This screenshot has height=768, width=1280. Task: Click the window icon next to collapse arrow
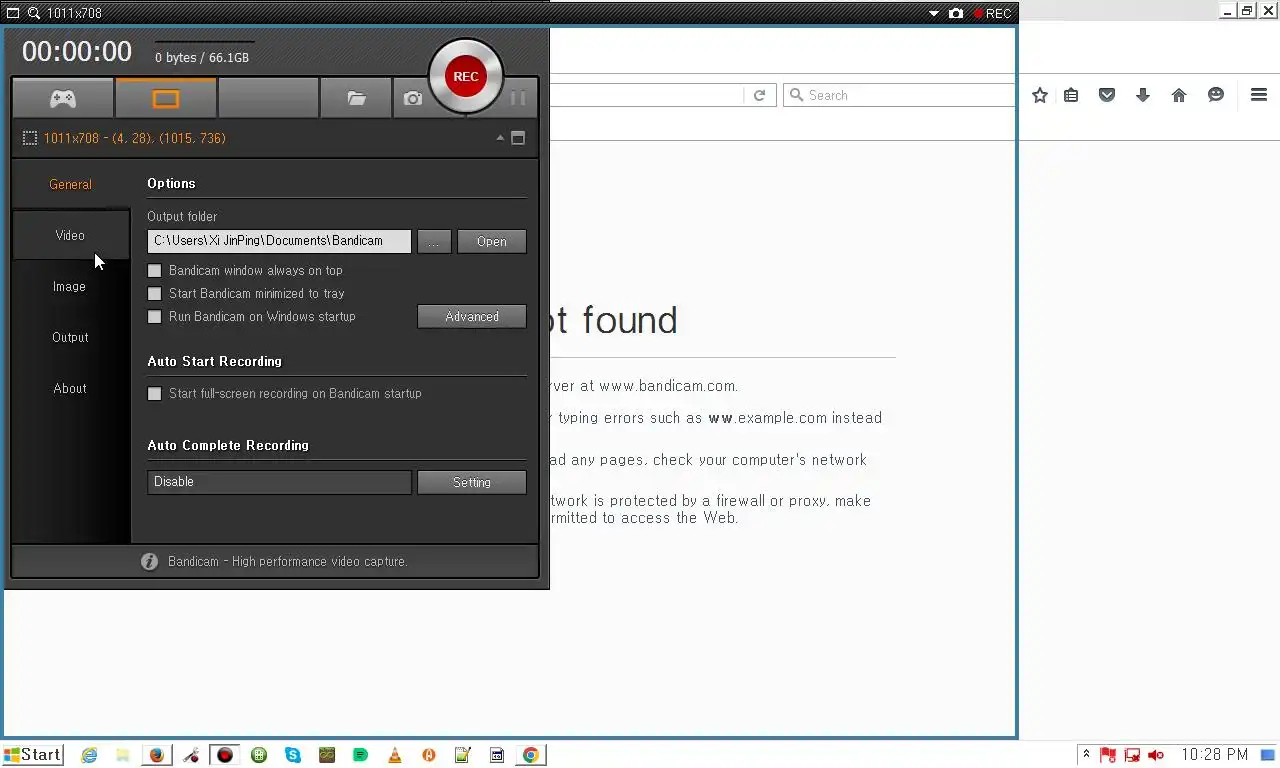[518, 138]
